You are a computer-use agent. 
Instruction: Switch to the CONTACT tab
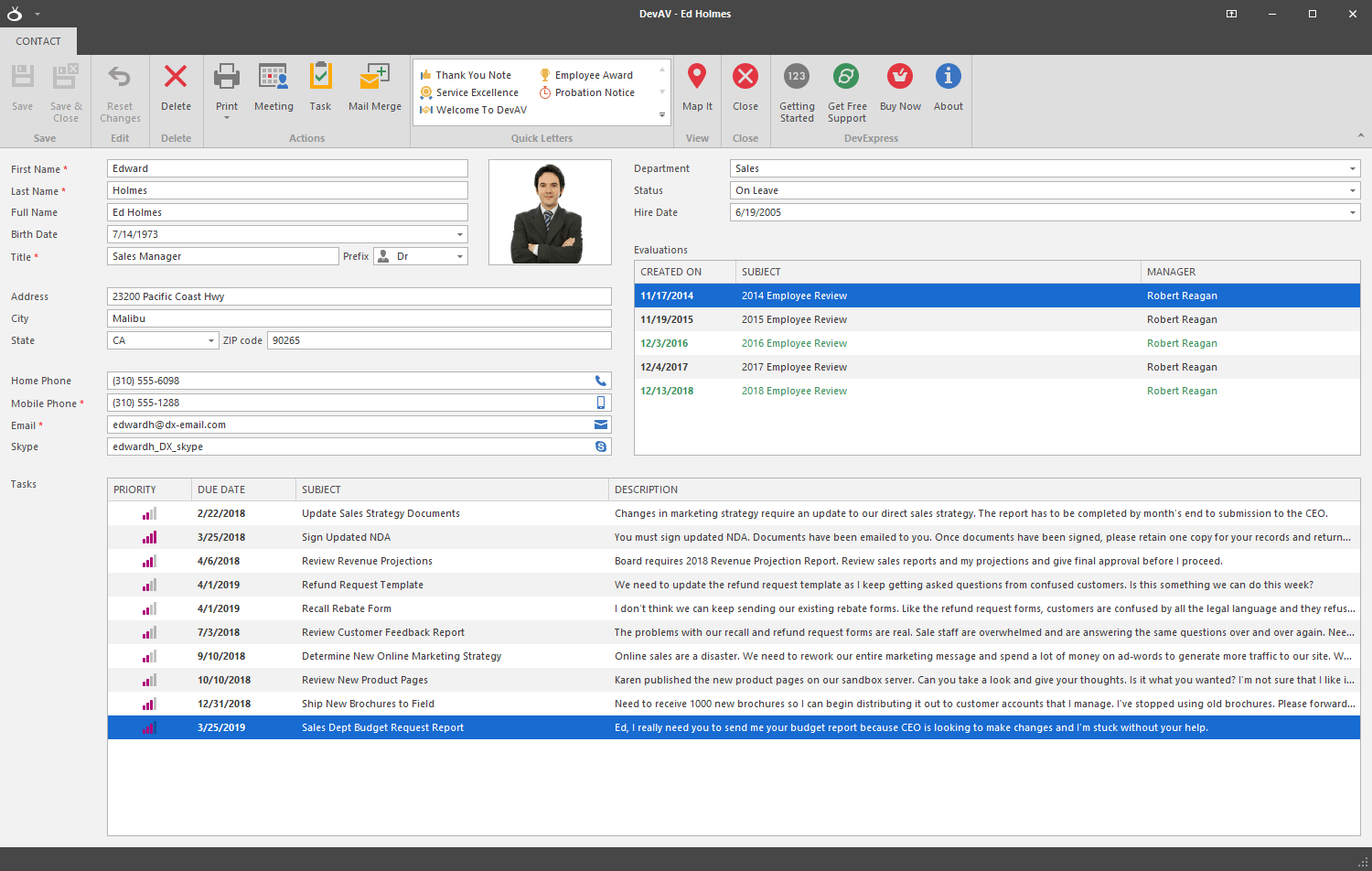38,41
